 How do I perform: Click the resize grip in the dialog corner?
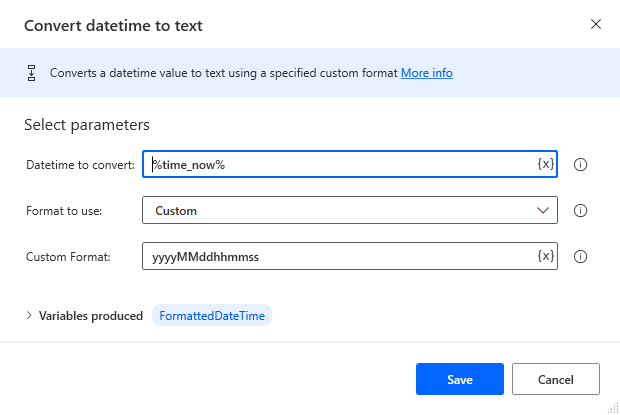point(612,407)
